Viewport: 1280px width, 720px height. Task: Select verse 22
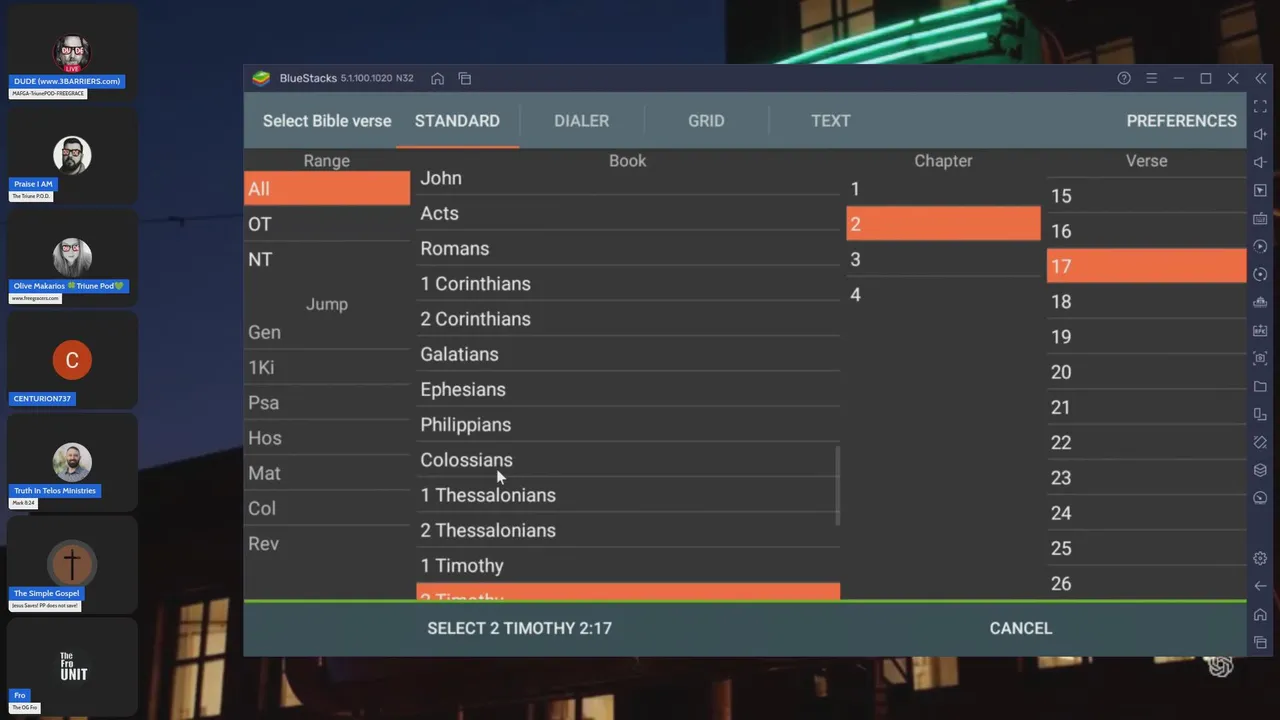click(x=1146, y=442)
